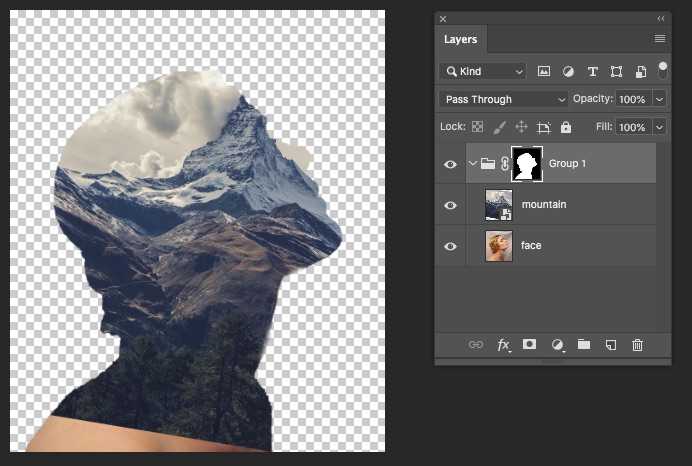The height and width of the screenshot is (466, 692).
Task: Filter layers by pixel layer type
Action: pos(544,72)
